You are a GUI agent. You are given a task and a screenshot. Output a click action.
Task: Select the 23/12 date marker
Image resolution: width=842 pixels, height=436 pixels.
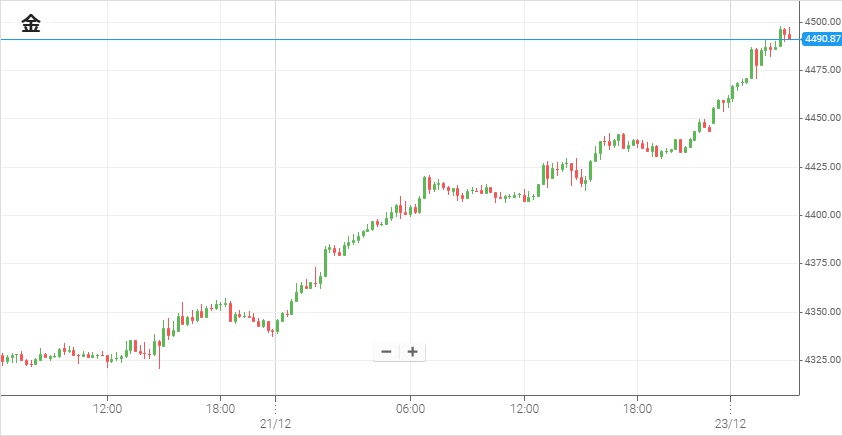click(731, 424)
